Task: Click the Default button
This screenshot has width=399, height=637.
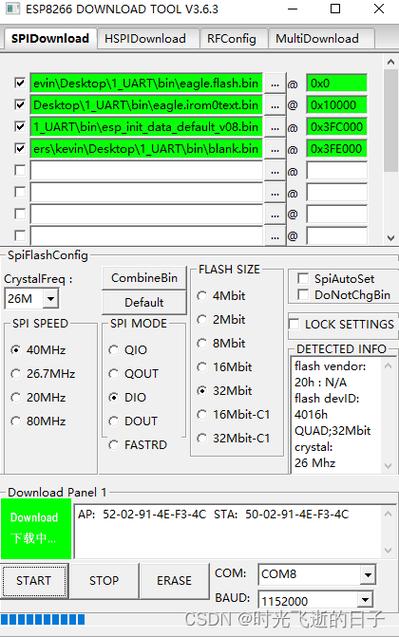Action: (x=144, y=302)
